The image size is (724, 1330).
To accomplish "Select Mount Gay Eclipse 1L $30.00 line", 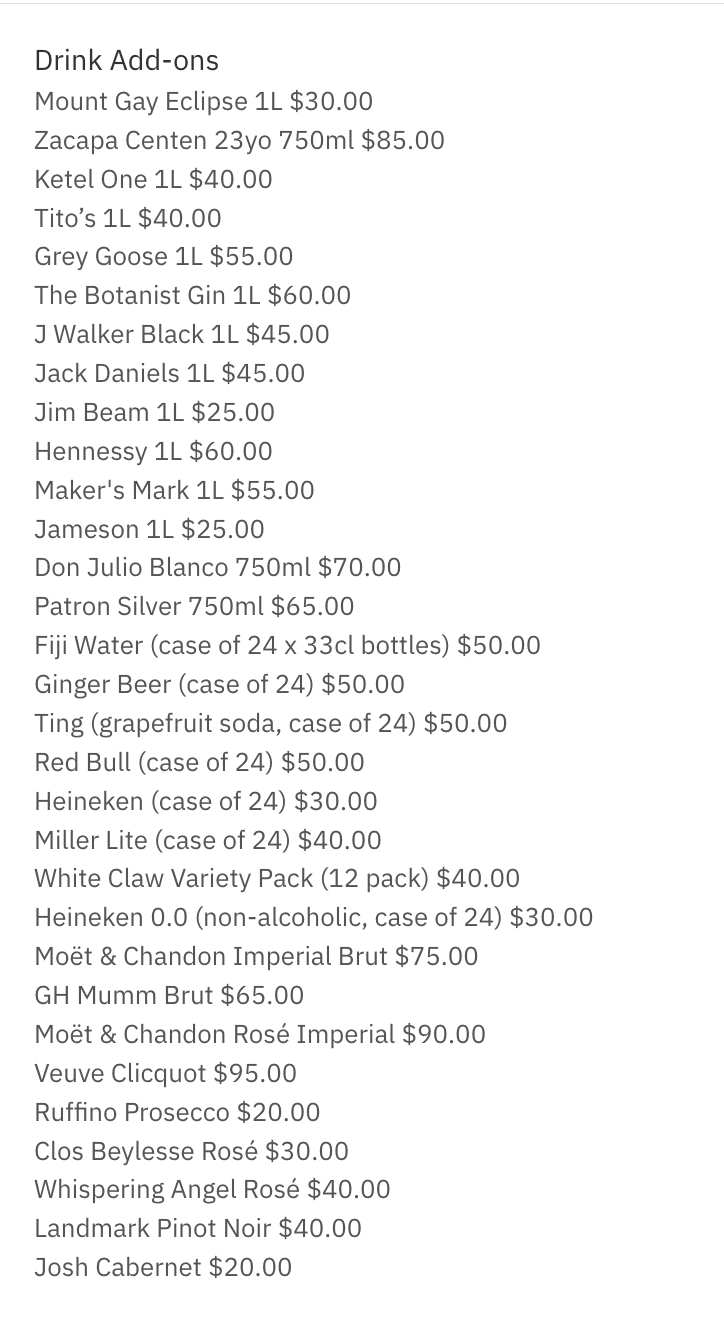I will click(x=203, y=102).
